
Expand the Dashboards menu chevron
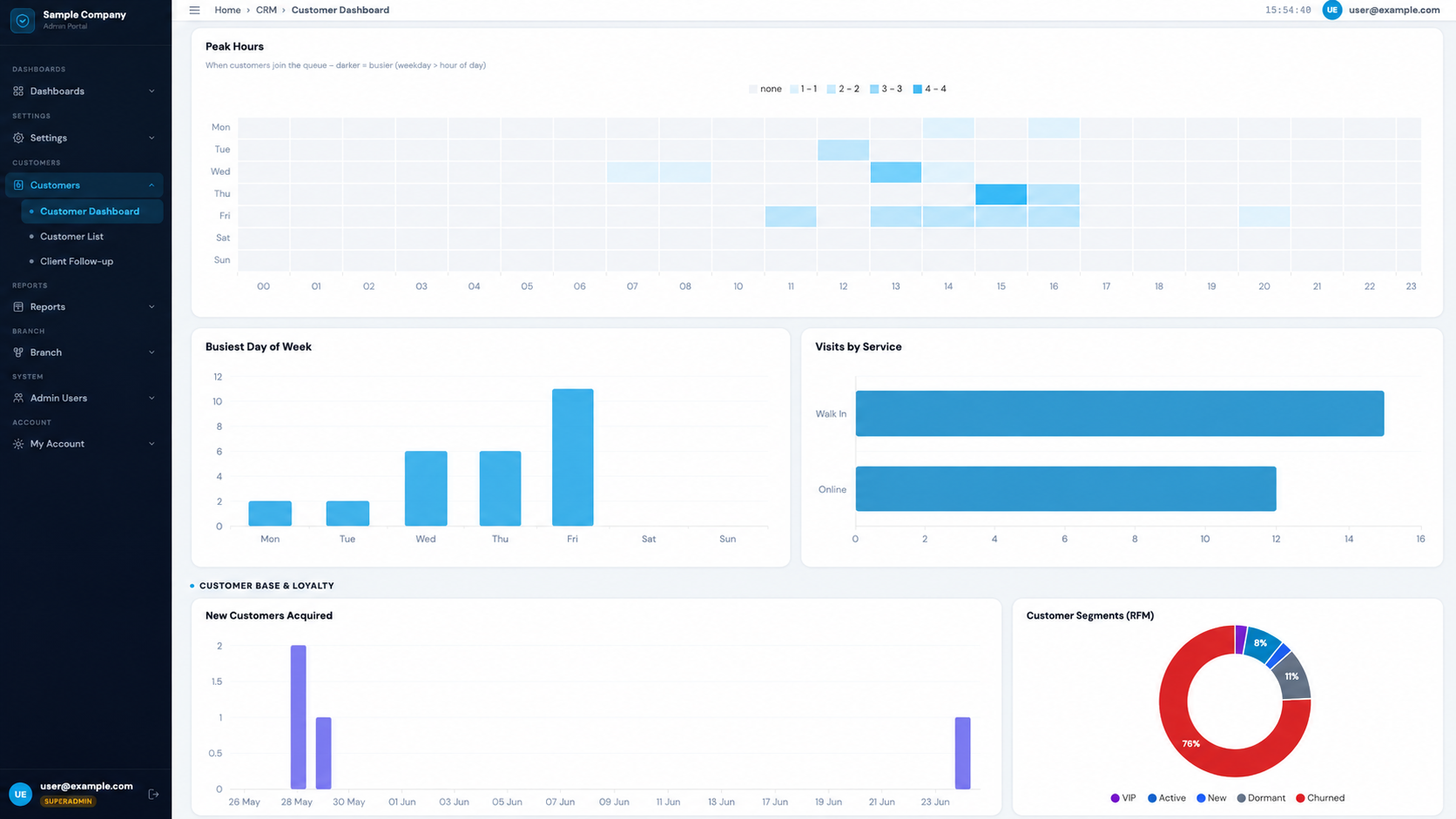tap(152, 91)
